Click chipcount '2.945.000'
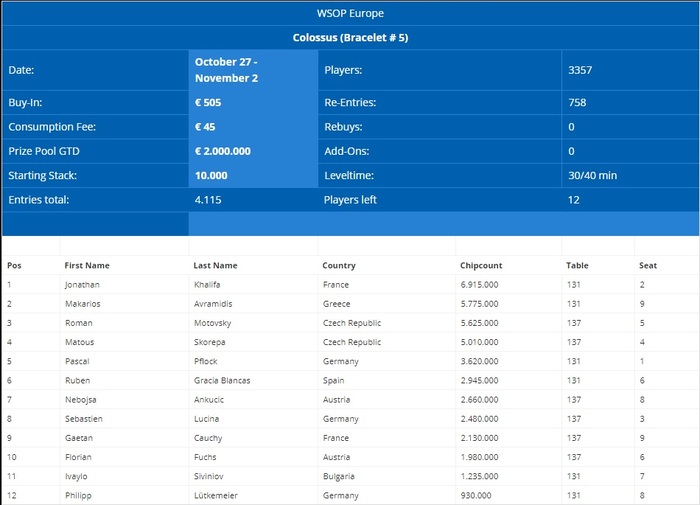700x505 pixels. 479,381
